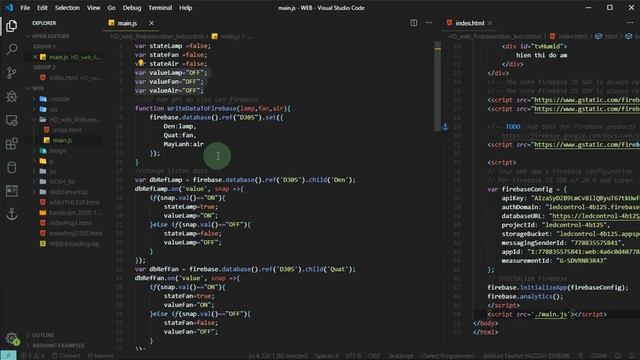Click the VS Code logo in title bar

[9, 7]
